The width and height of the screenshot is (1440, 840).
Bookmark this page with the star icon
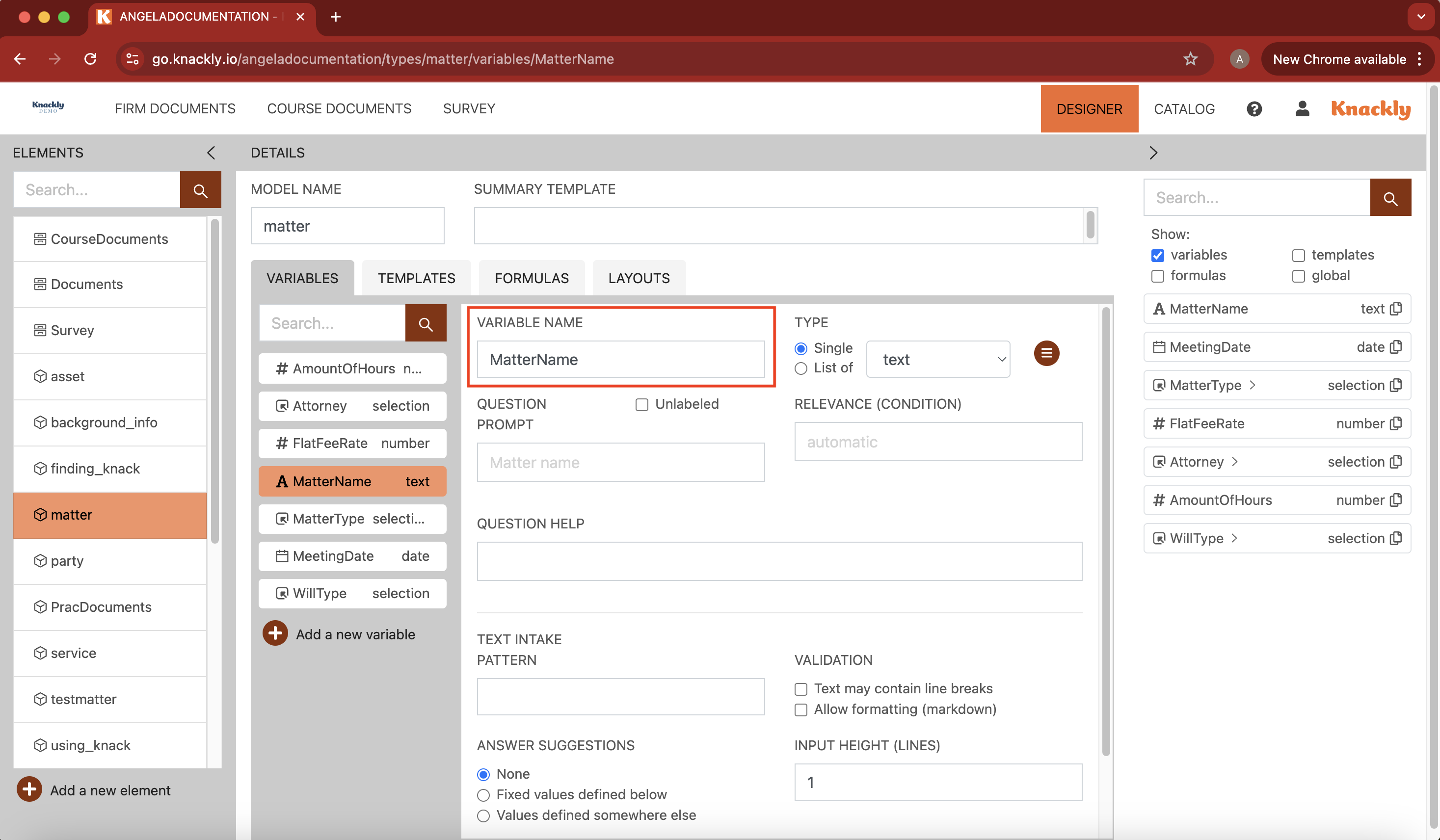1190,59
